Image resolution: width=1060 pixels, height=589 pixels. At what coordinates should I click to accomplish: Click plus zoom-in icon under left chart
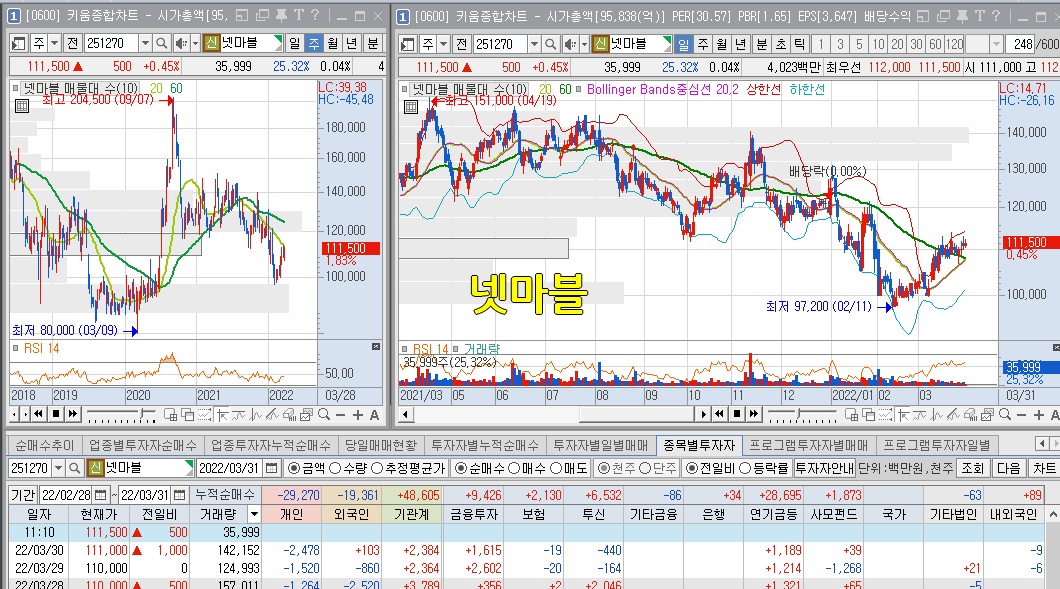click(x=357, y=415)
